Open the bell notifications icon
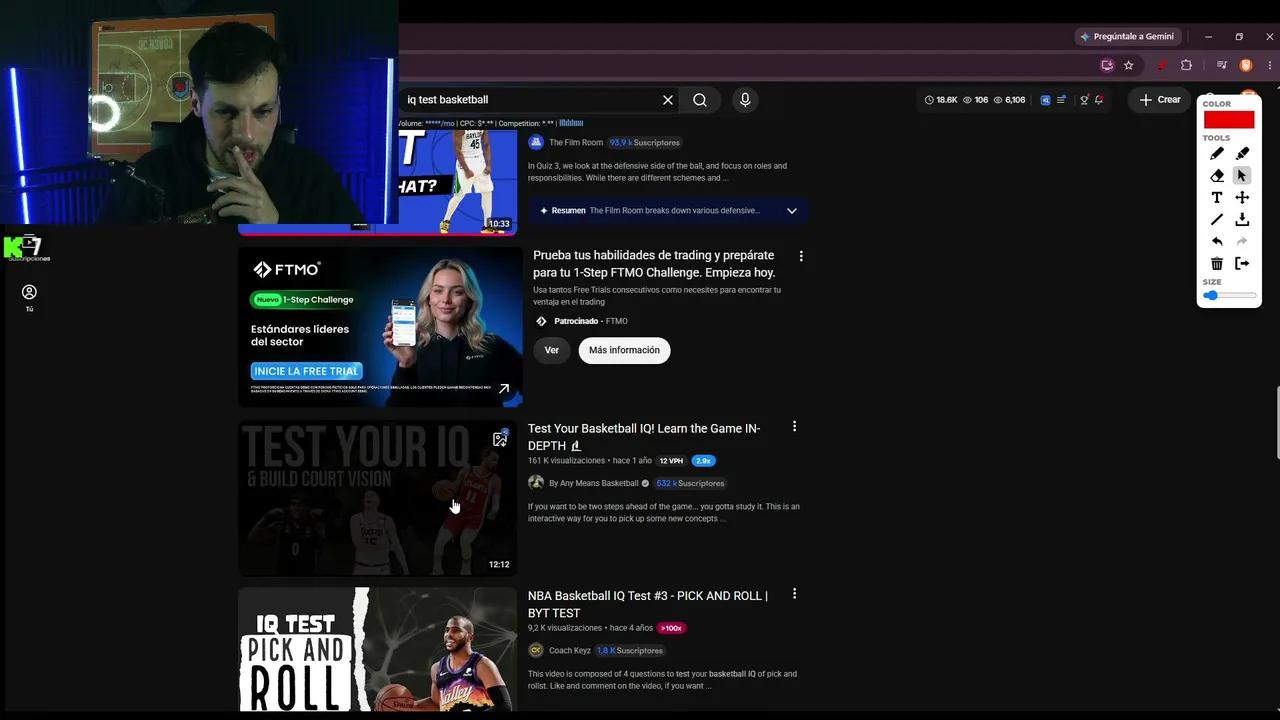Image resolution: width=1280 pixels, height=720 pixels. point(1099,100)
